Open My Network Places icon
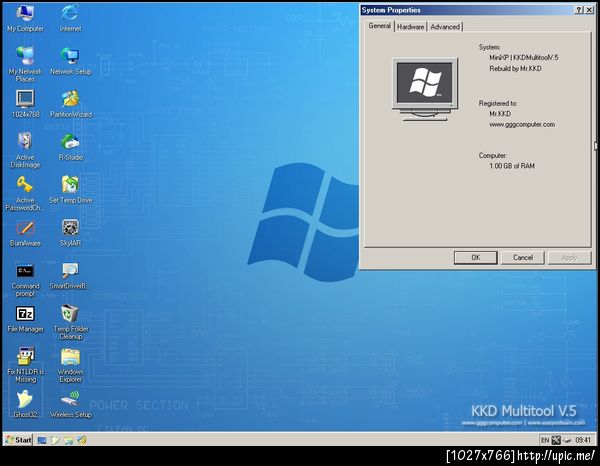Screen dimensions: 600x466 25,64
